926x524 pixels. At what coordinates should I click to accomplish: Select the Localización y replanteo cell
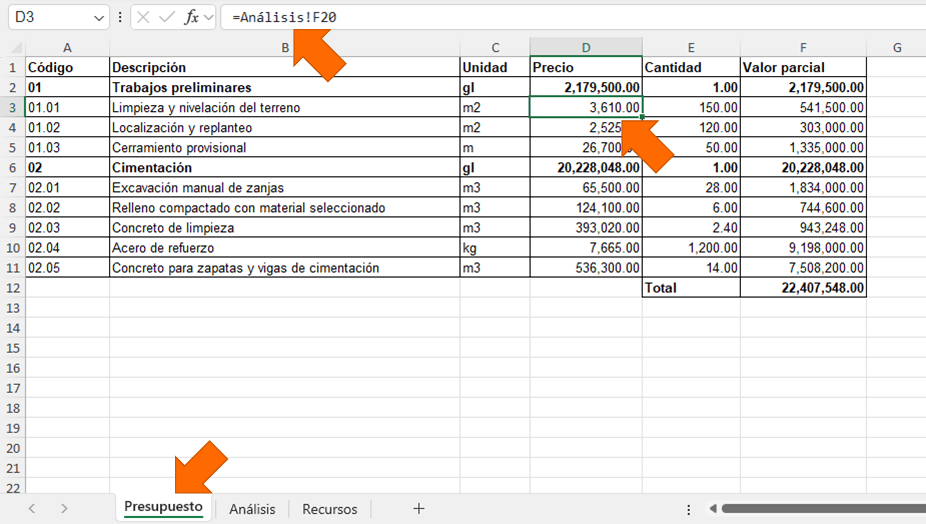285,128
